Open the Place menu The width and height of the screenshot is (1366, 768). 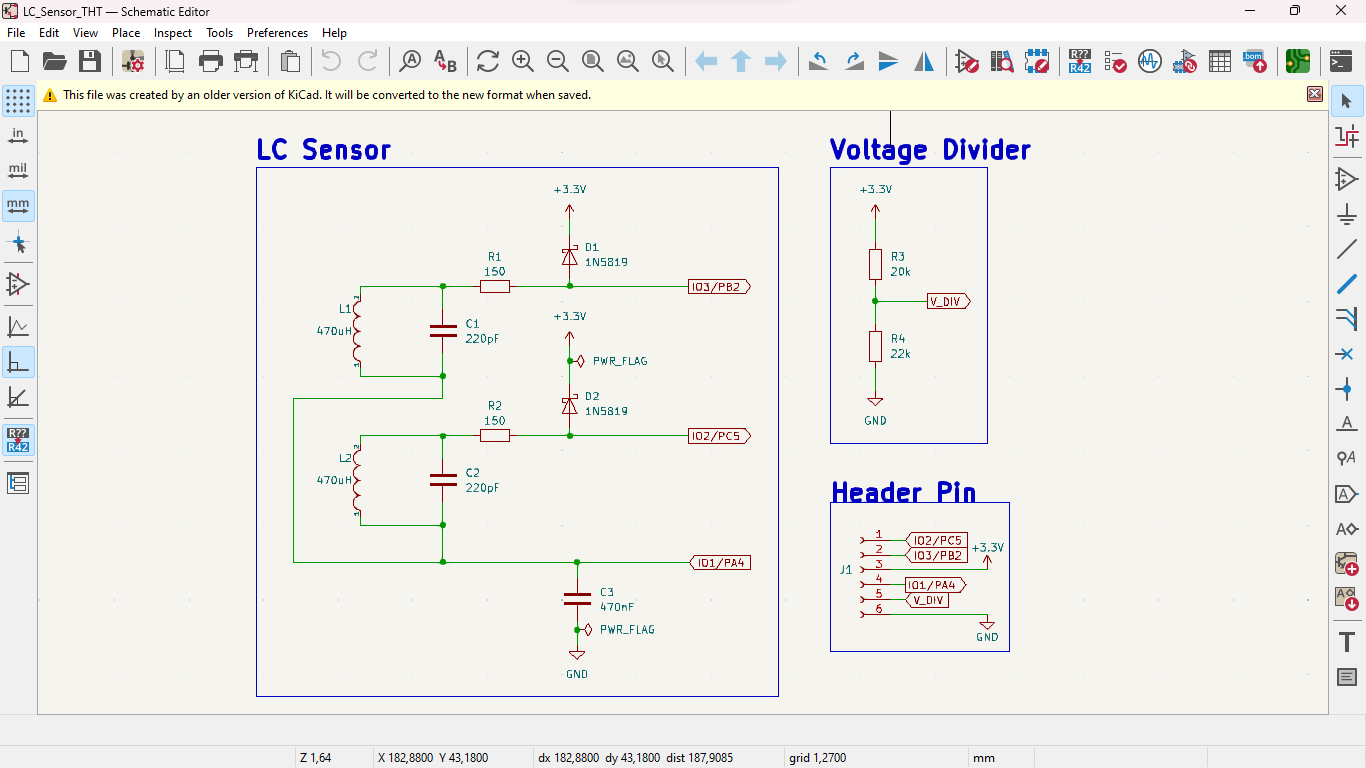[126, 33]
